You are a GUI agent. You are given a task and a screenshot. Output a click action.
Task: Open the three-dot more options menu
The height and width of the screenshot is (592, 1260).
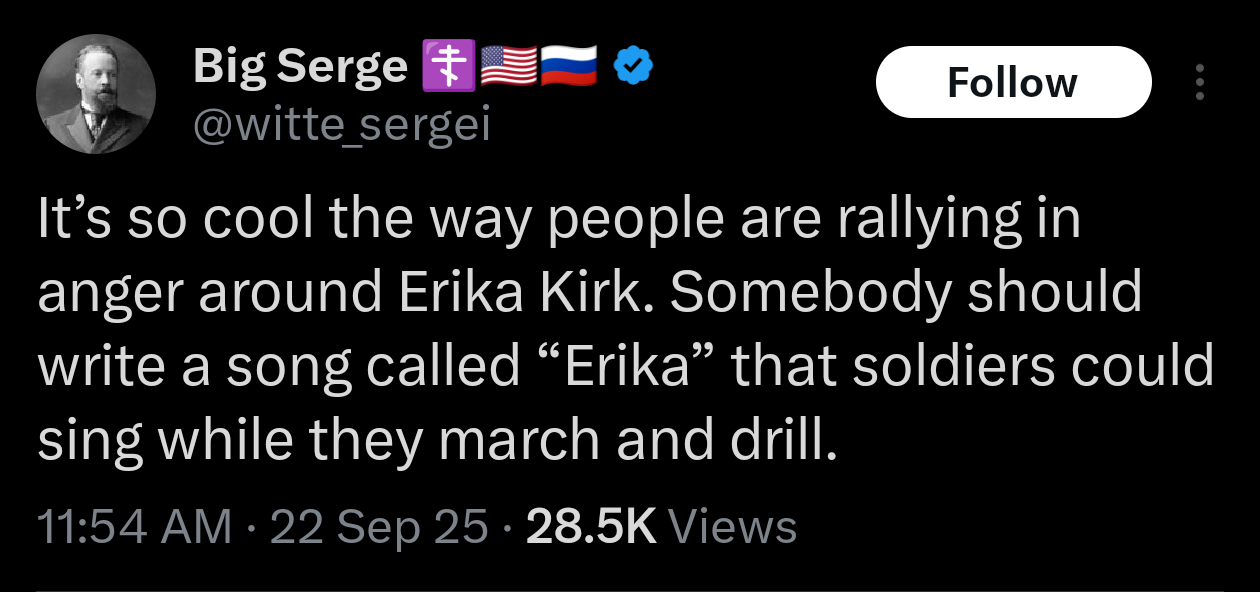click(1201, 83)
